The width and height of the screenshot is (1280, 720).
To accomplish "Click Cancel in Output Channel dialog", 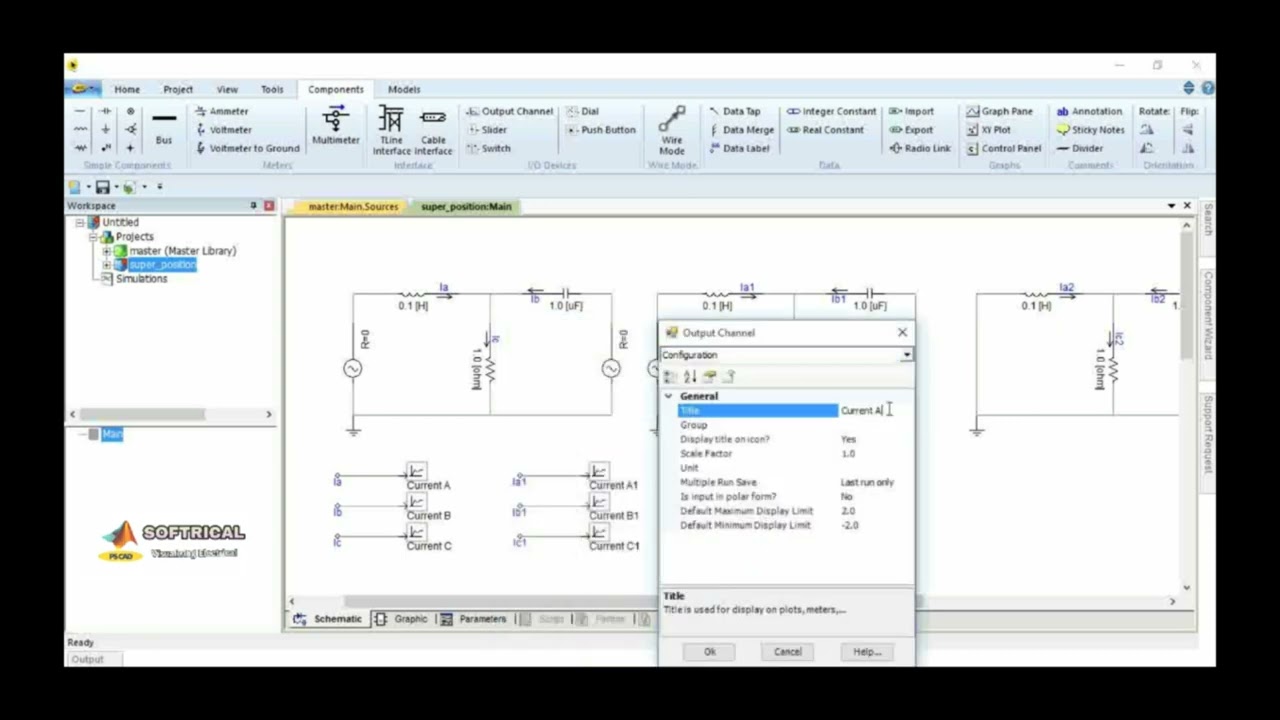I will click(787, 652).
